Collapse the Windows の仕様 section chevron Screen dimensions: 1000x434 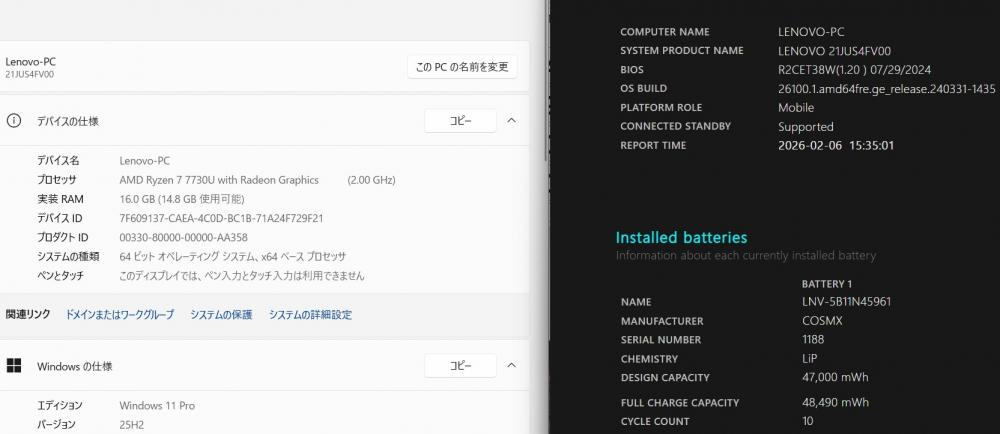tap(511, 366)
